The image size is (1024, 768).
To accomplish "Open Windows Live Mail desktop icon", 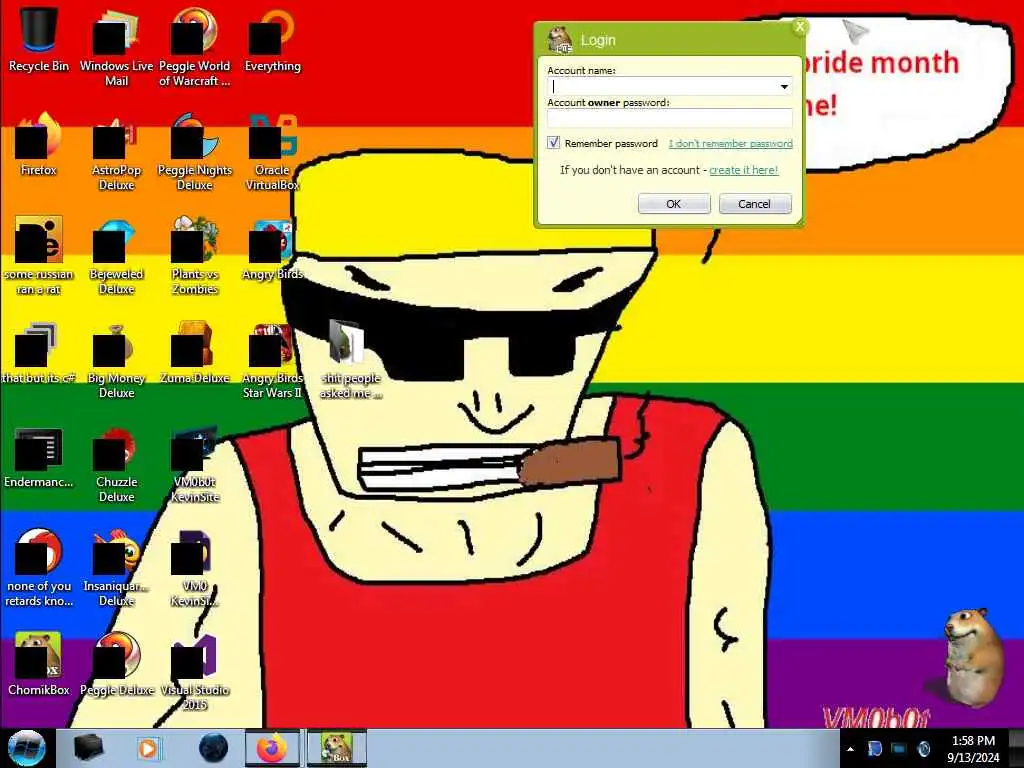I will click(x=116, y=46).
